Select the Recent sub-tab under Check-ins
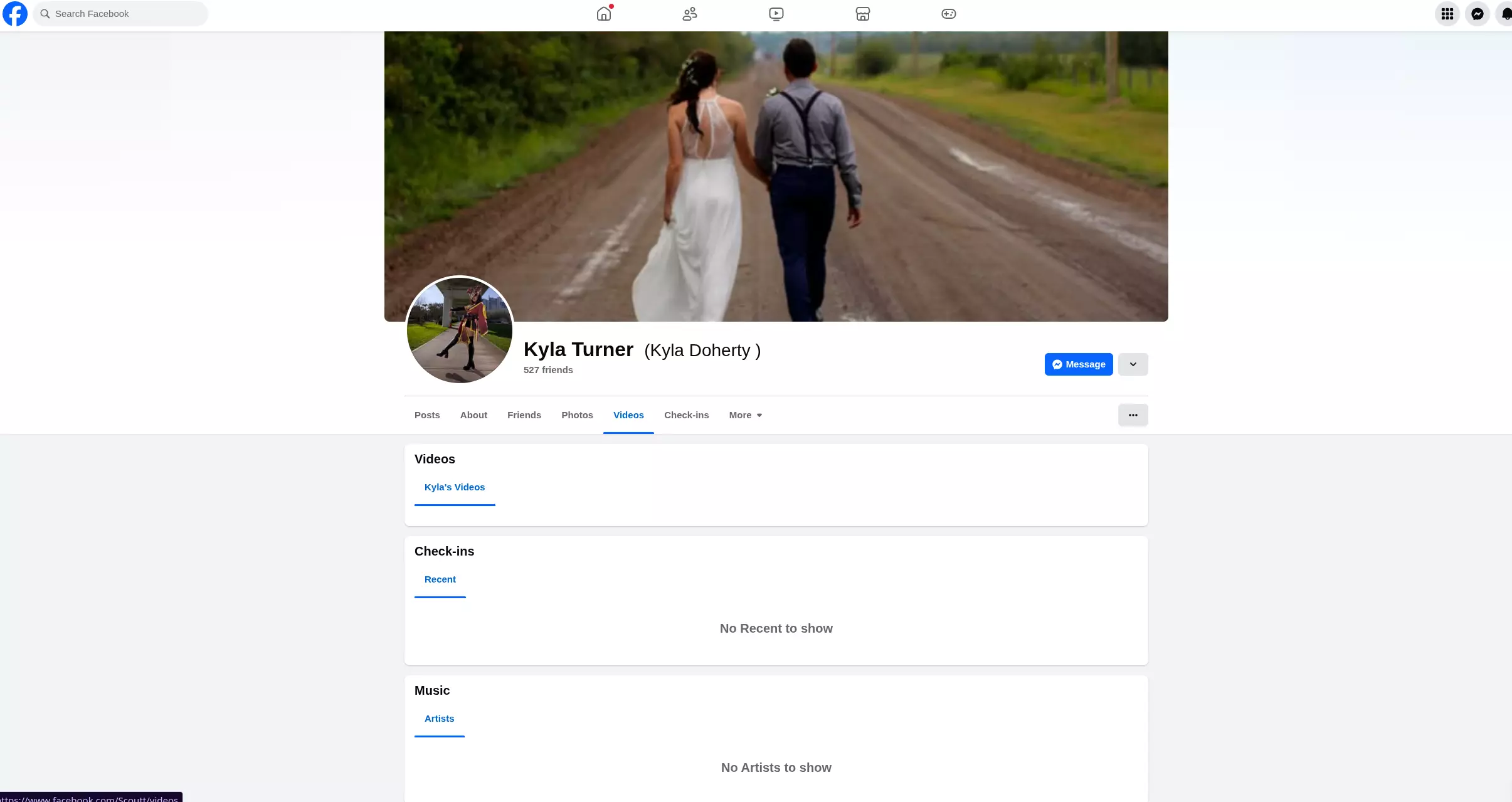 point(440,579)
